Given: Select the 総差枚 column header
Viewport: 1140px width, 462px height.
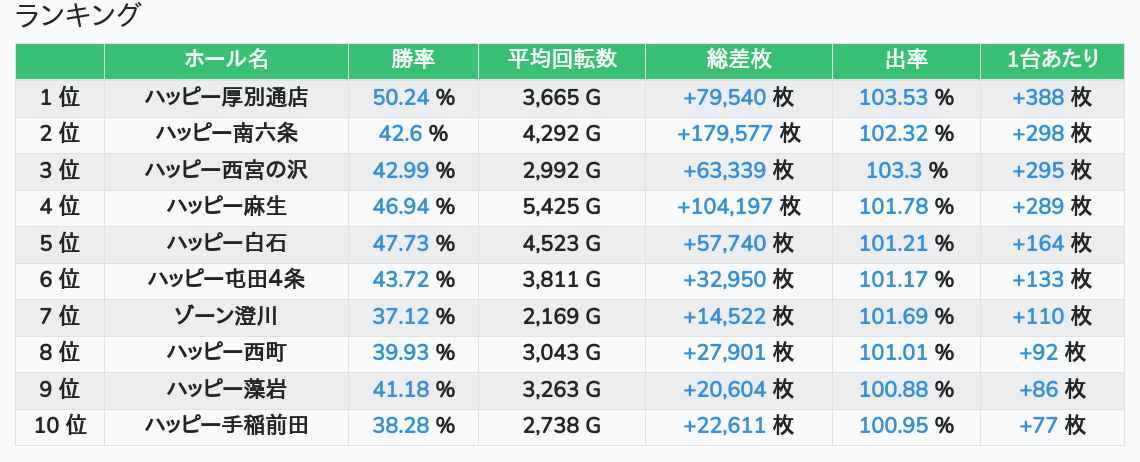Looking at the screenshot, I should (738, 60).
